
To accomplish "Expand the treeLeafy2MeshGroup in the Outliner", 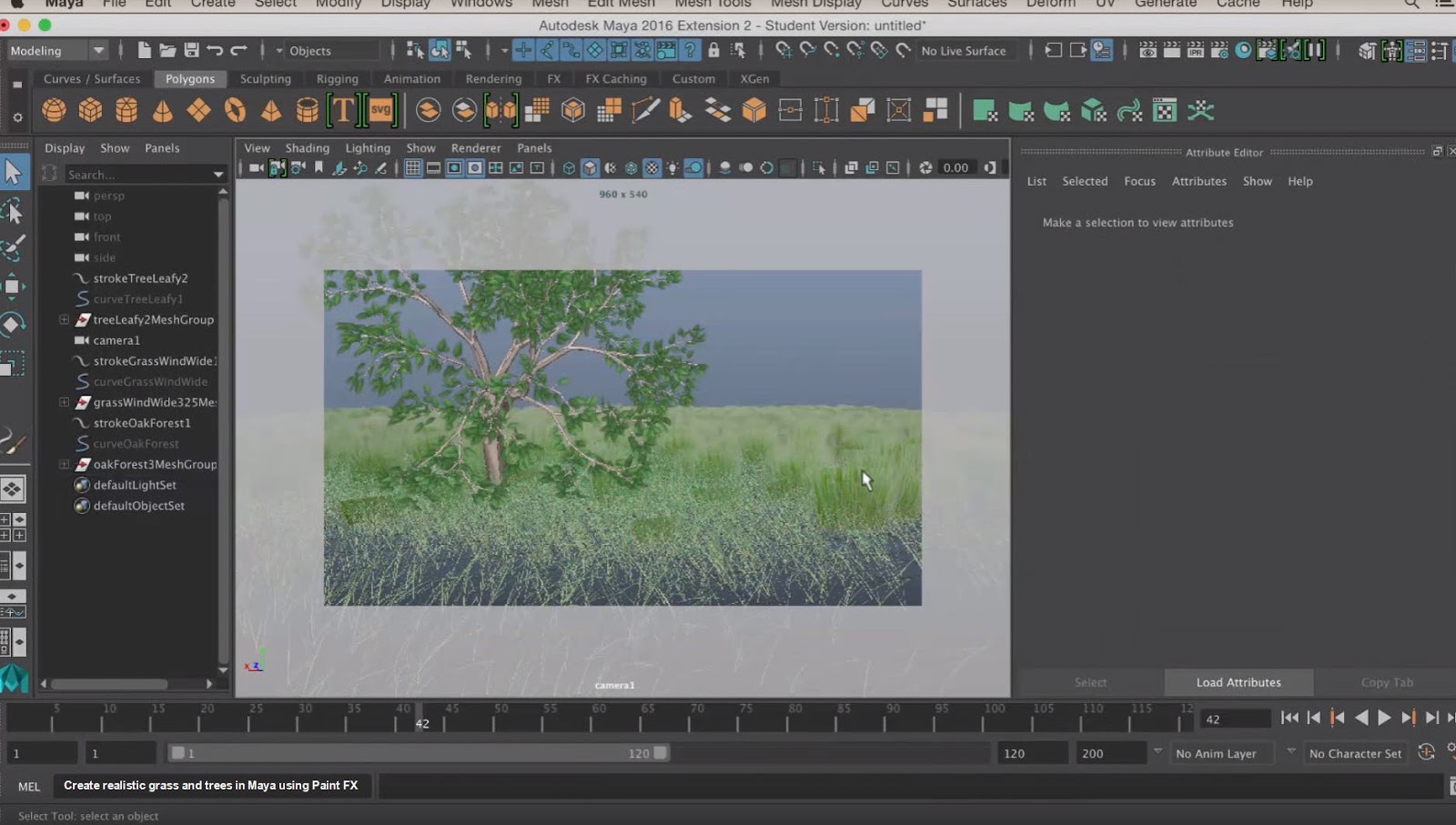I will (x=64, y=319).
